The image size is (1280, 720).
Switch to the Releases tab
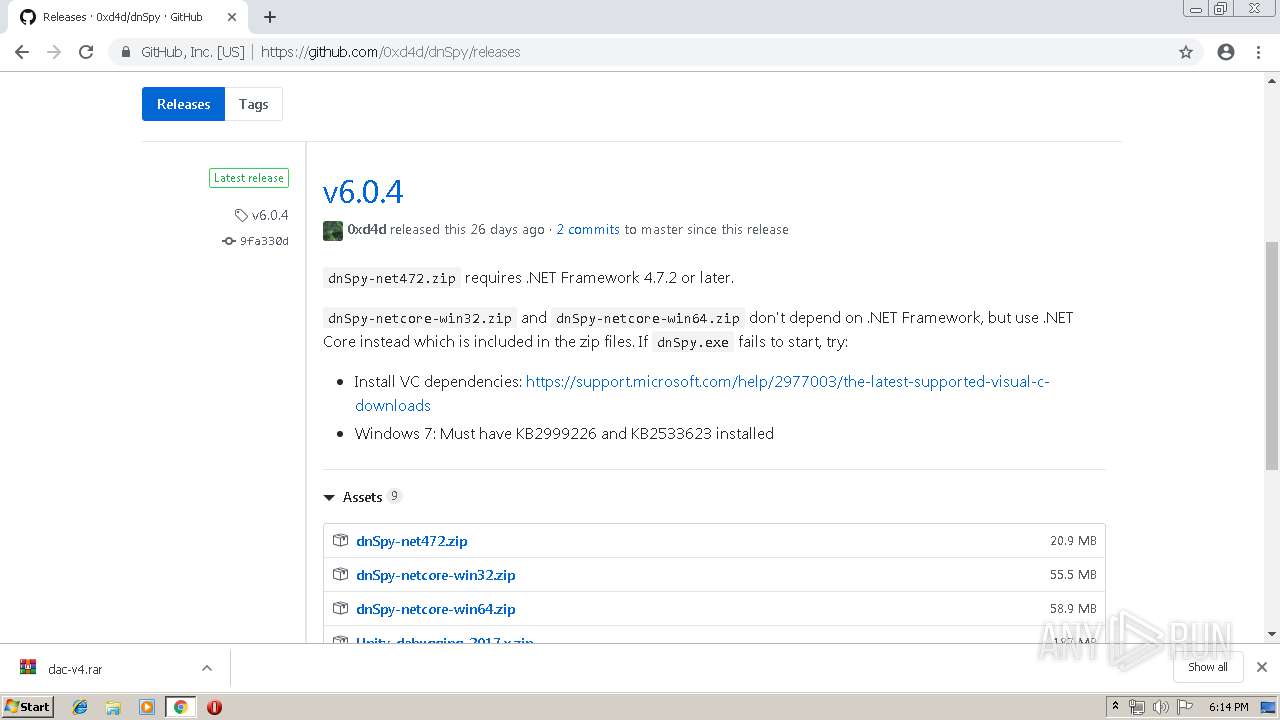pyautogui.click(x=183, y=104)
